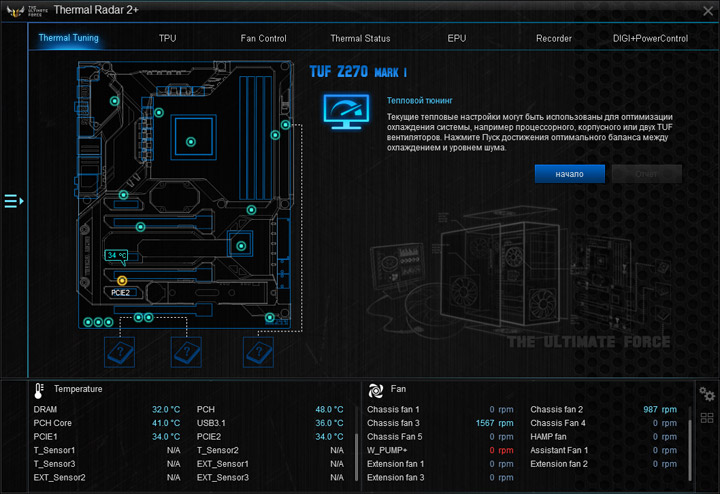720x494 pixels.
Task: Click the bottom-right board corner sensor dot
Action: click(270, 317)
